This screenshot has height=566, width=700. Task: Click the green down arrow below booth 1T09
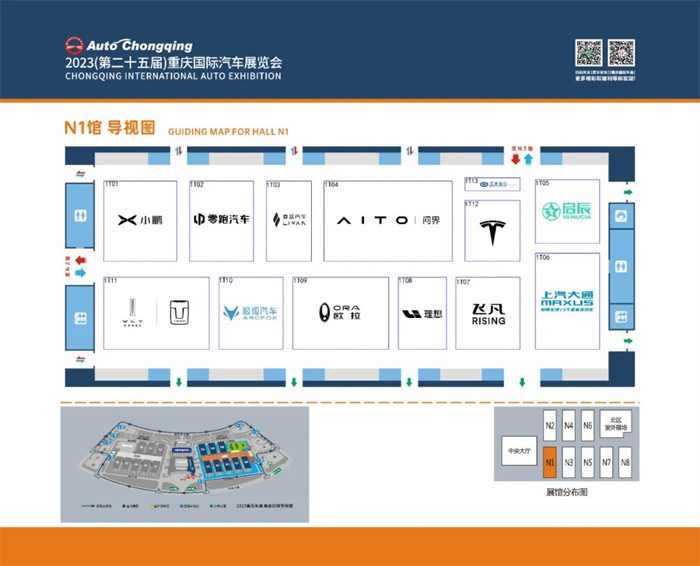click(x=294, y=382)
